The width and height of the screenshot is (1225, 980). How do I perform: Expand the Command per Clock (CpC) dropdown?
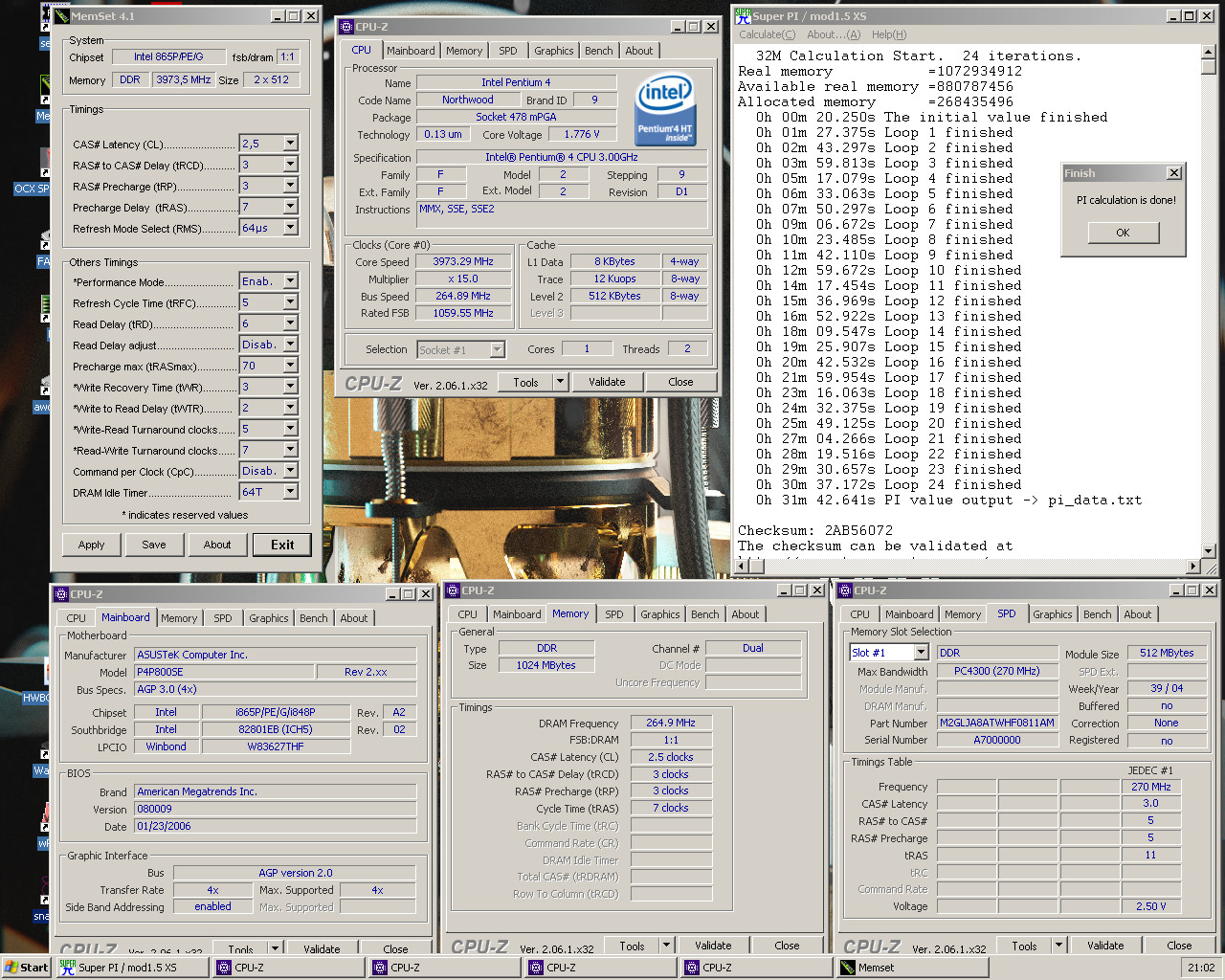[290, 471]
